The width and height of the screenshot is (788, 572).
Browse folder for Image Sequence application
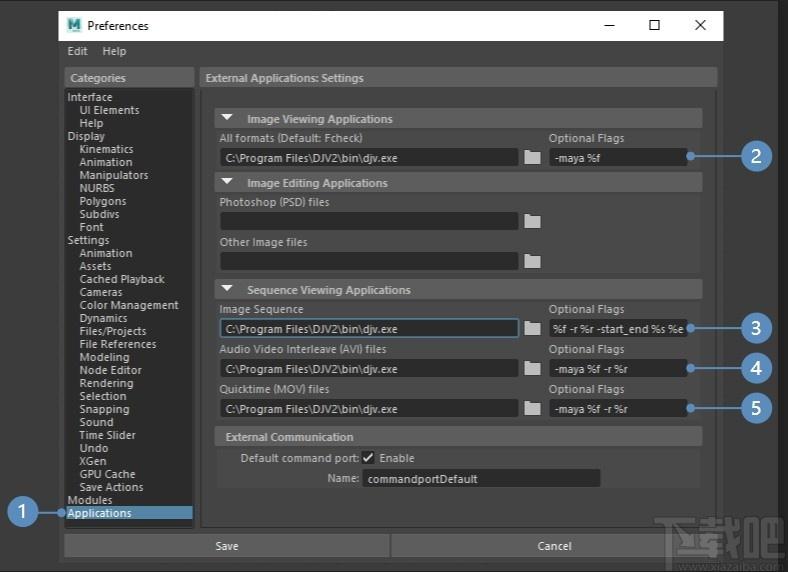[532, 328]
